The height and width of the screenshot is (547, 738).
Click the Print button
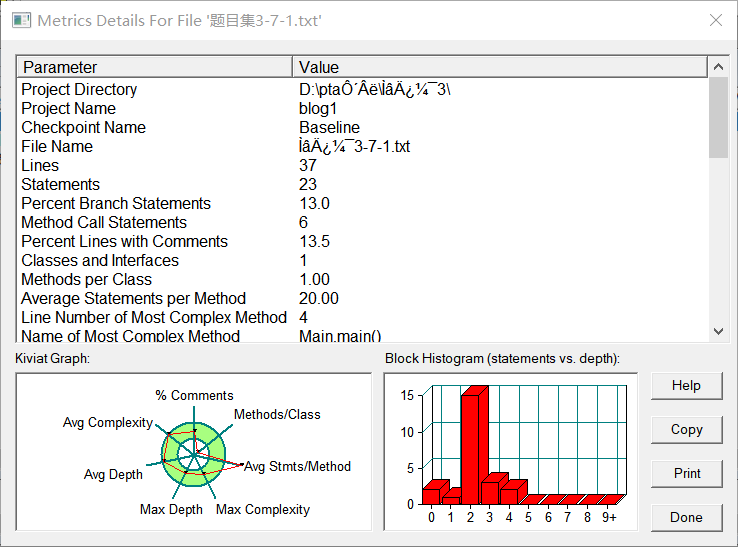coord(686,473)
